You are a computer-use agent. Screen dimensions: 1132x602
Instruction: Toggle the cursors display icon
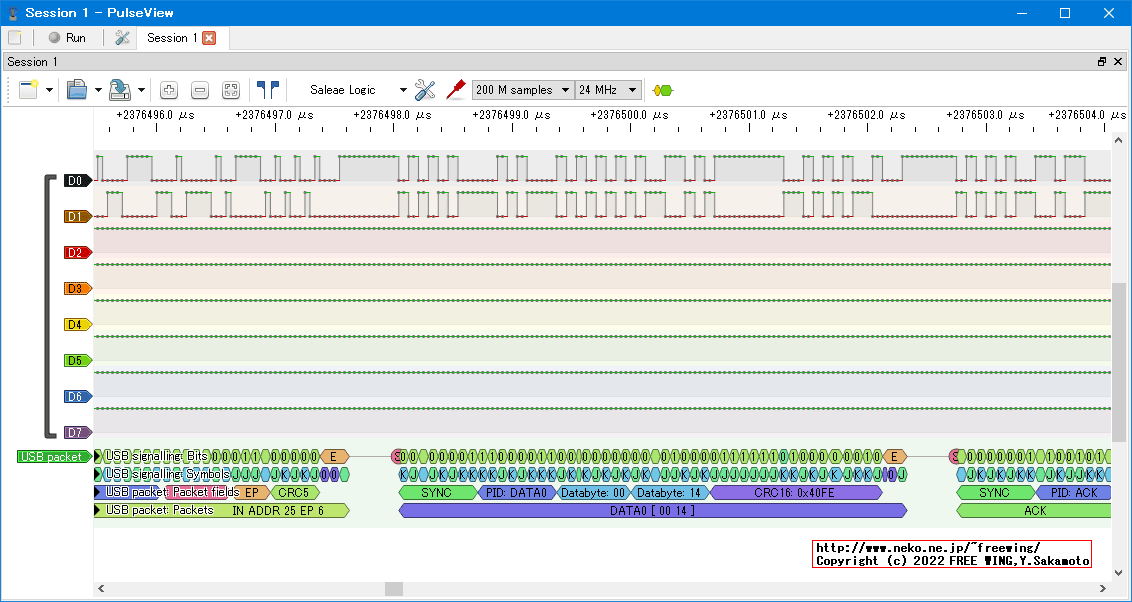coord(267,90)
